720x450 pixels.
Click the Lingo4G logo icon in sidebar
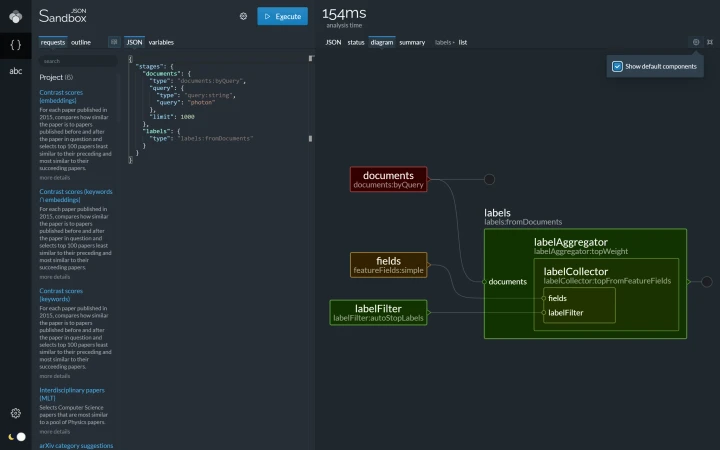[16, 17]
